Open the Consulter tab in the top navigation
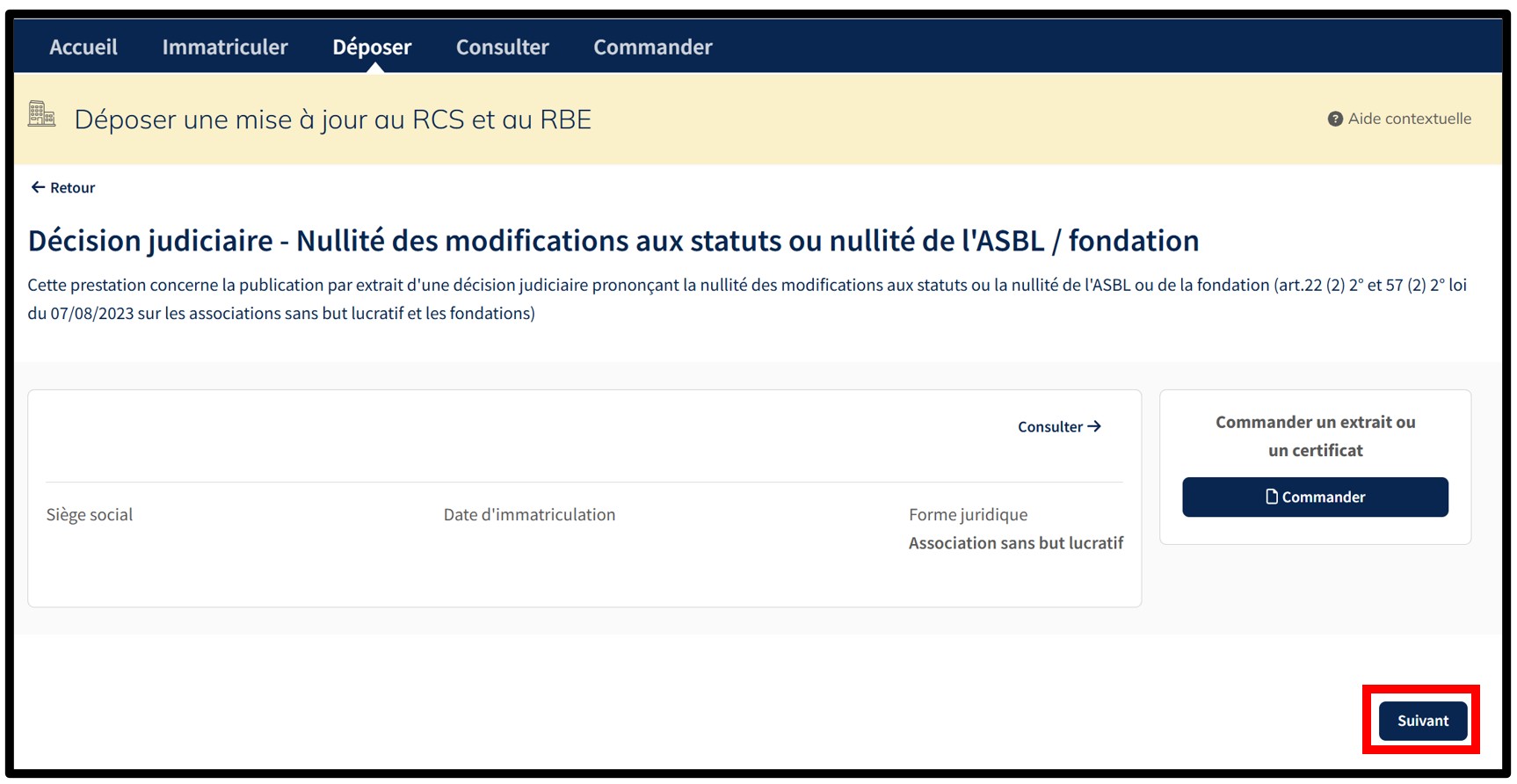Screen dimensions: 1517x784 pyautogui.click(x=502, y=47)
